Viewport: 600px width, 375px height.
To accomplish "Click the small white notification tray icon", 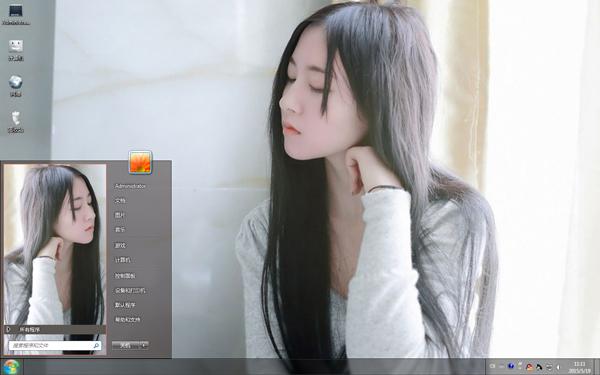I will tap(520, 365).
